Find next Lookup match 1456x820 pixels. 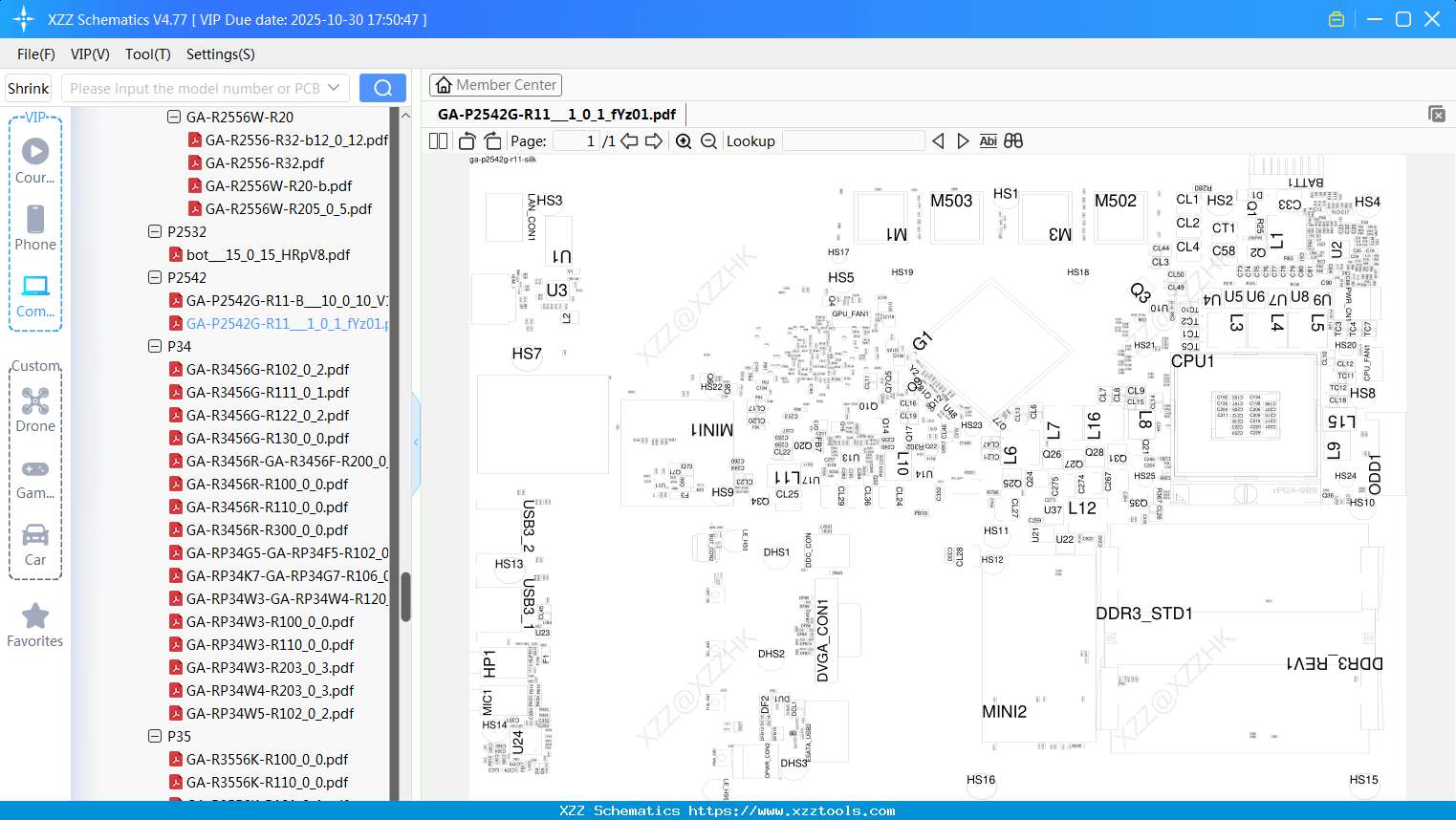coord(963,140)
